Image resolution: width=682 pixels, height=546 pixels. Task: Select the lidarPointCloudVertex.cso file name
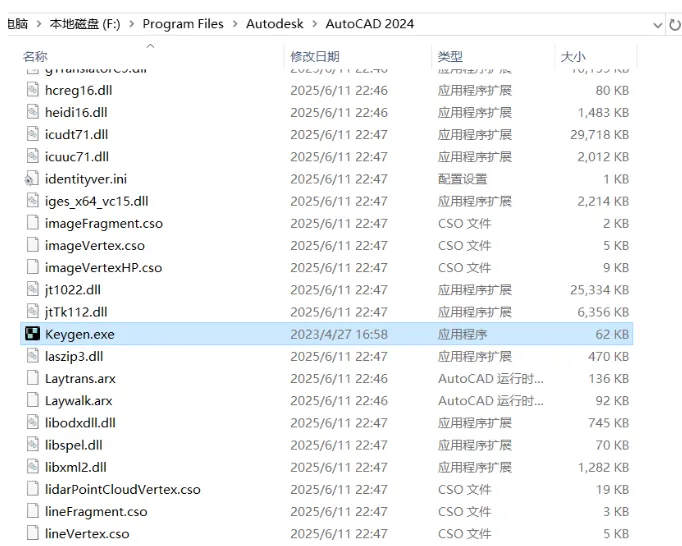[123, 489]
